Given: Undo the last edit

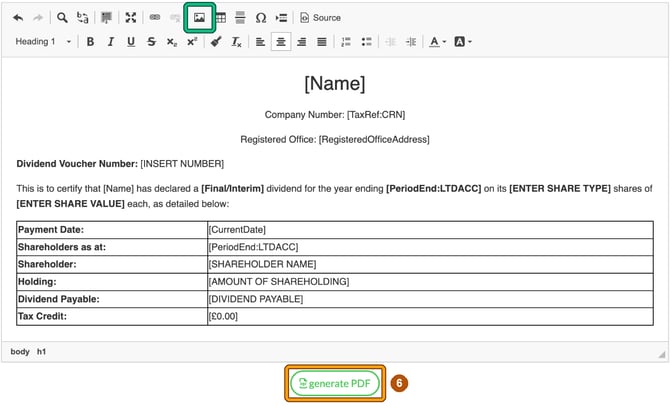Looking at the screenshot, I should point(18,18).
